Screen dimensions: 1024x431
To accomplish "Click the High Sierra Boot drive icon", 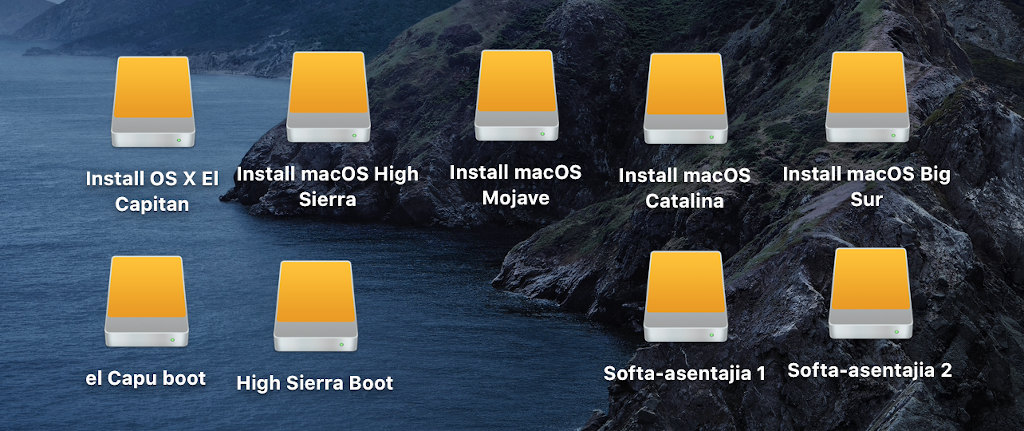I will (x=315, y=306).
